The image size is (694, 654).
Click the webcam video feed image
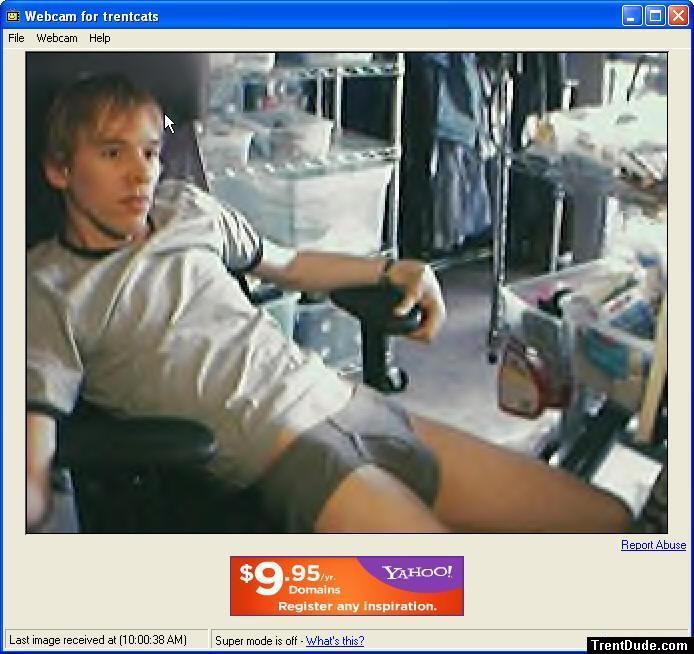point(346,292)
